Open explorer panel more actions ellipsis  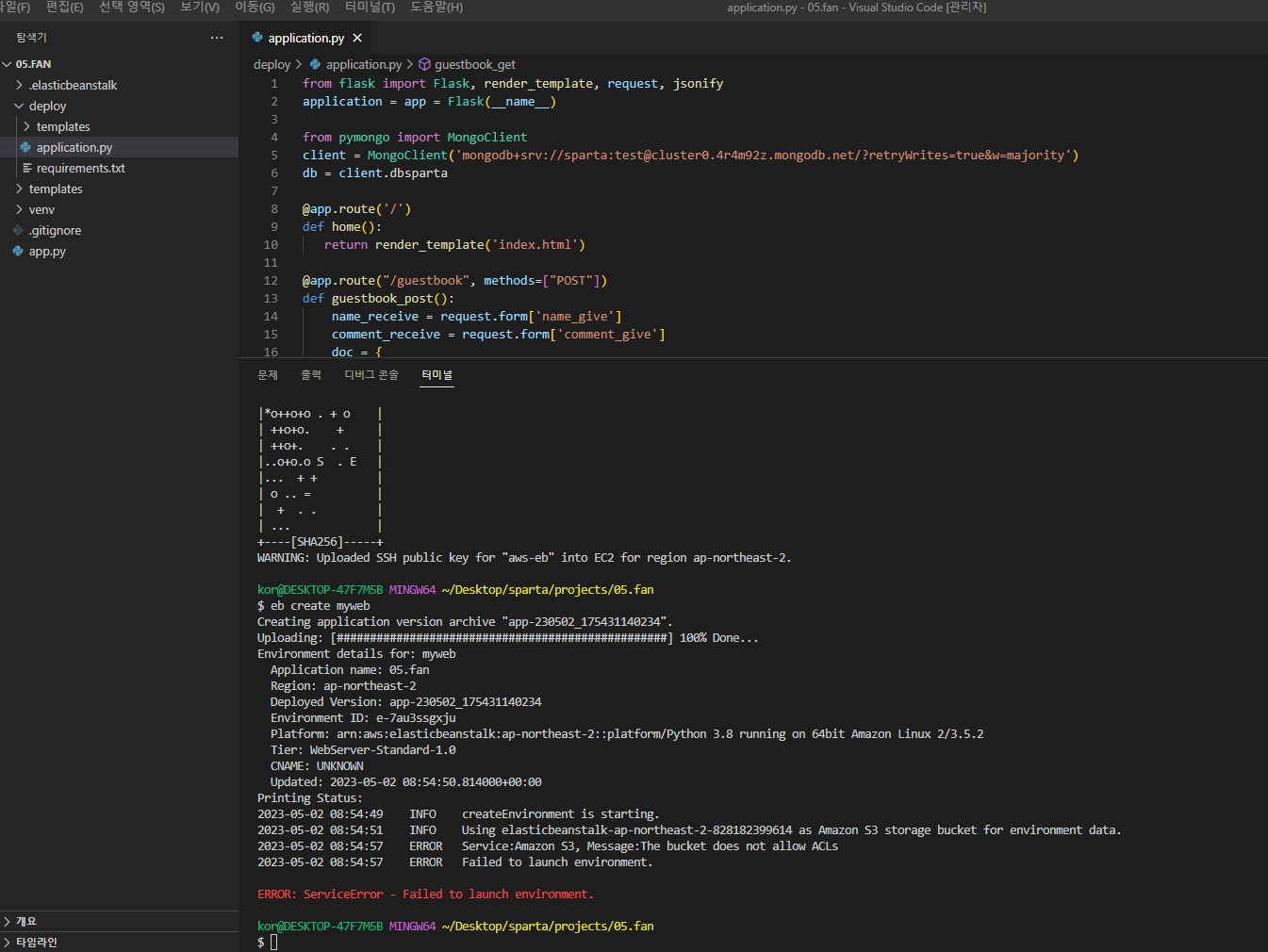(x=217, y=38)
